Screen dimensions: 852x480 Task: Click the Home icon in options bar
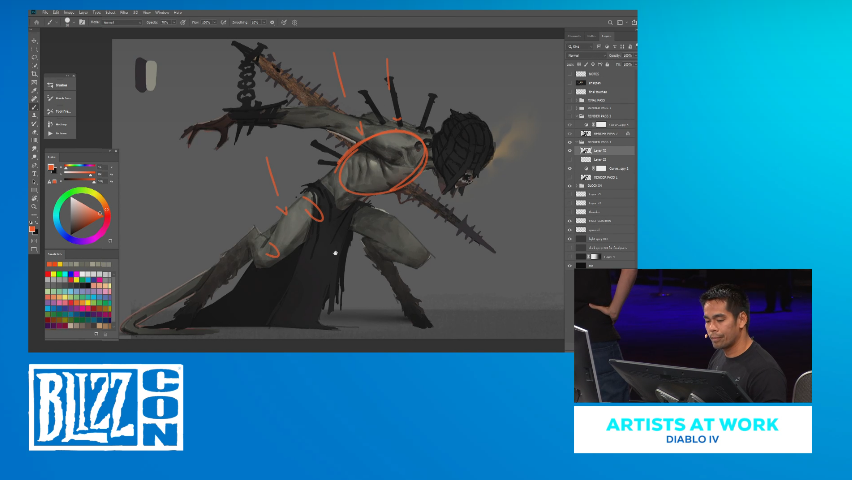pos(36,22)
